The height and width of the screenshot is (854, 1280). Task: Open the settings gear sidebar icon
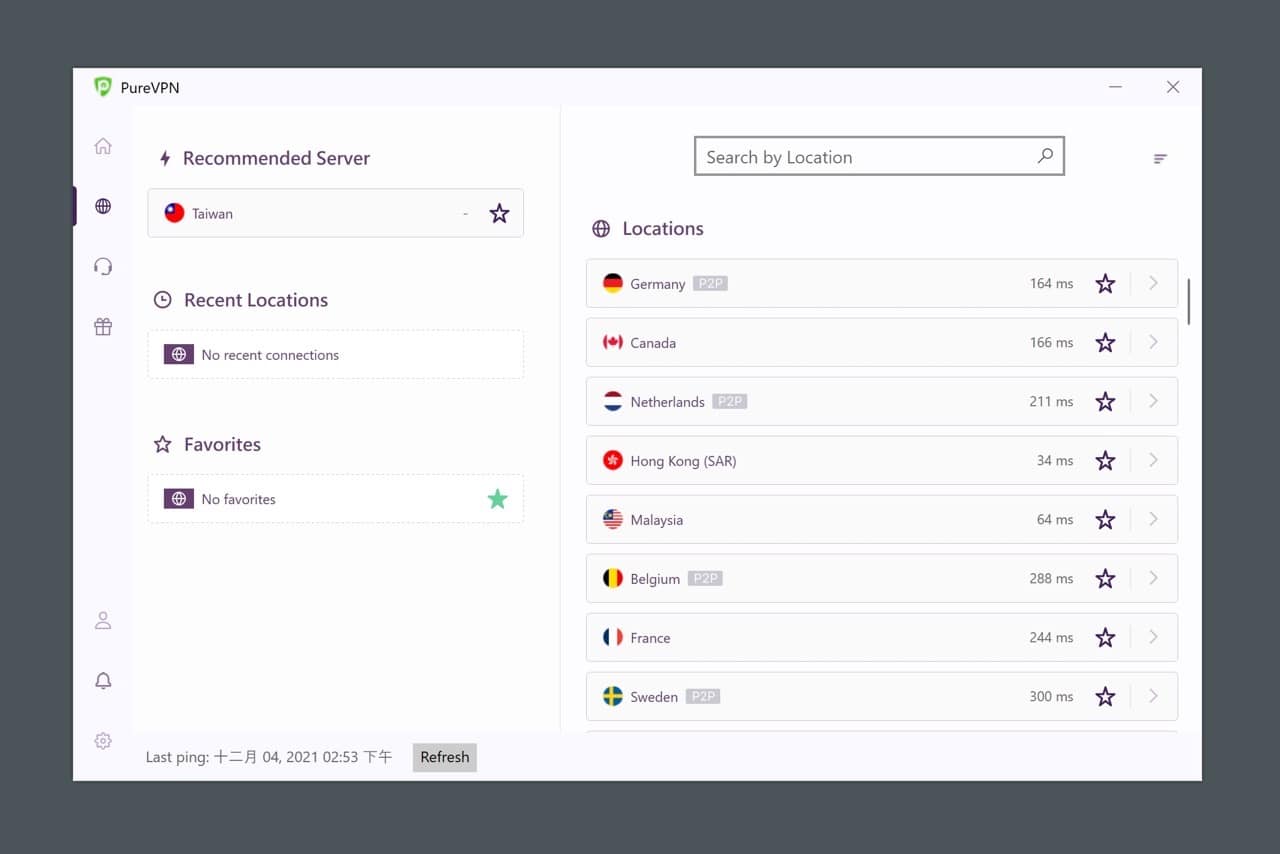coord(103,741)
